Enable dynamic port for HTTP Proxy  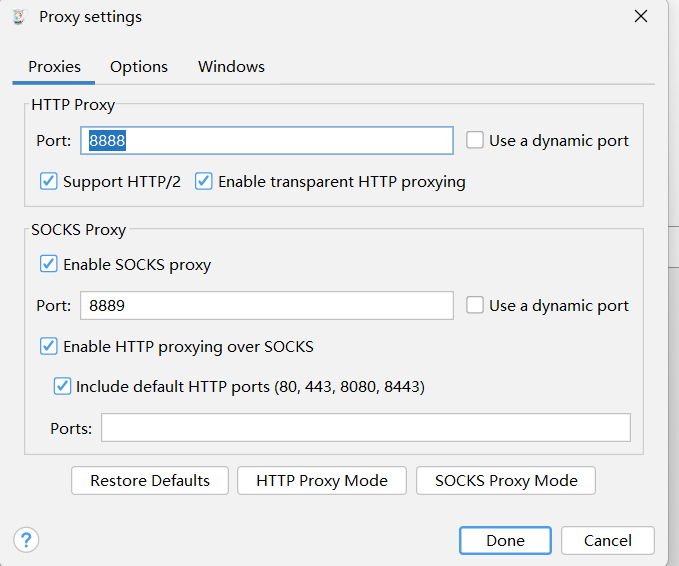475,141
